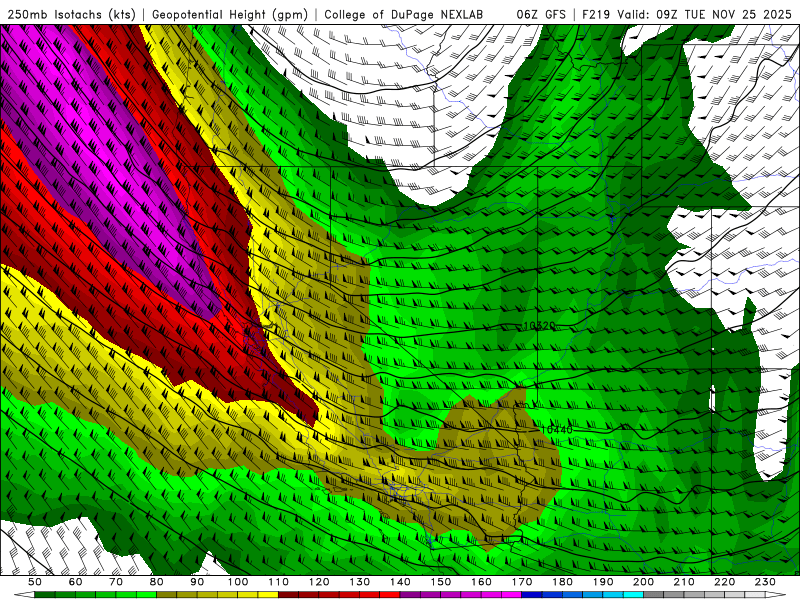Click the 60 value on the color scale
Image resolution: width=800 pixels, height=600 pixels.
pos(75,582)
